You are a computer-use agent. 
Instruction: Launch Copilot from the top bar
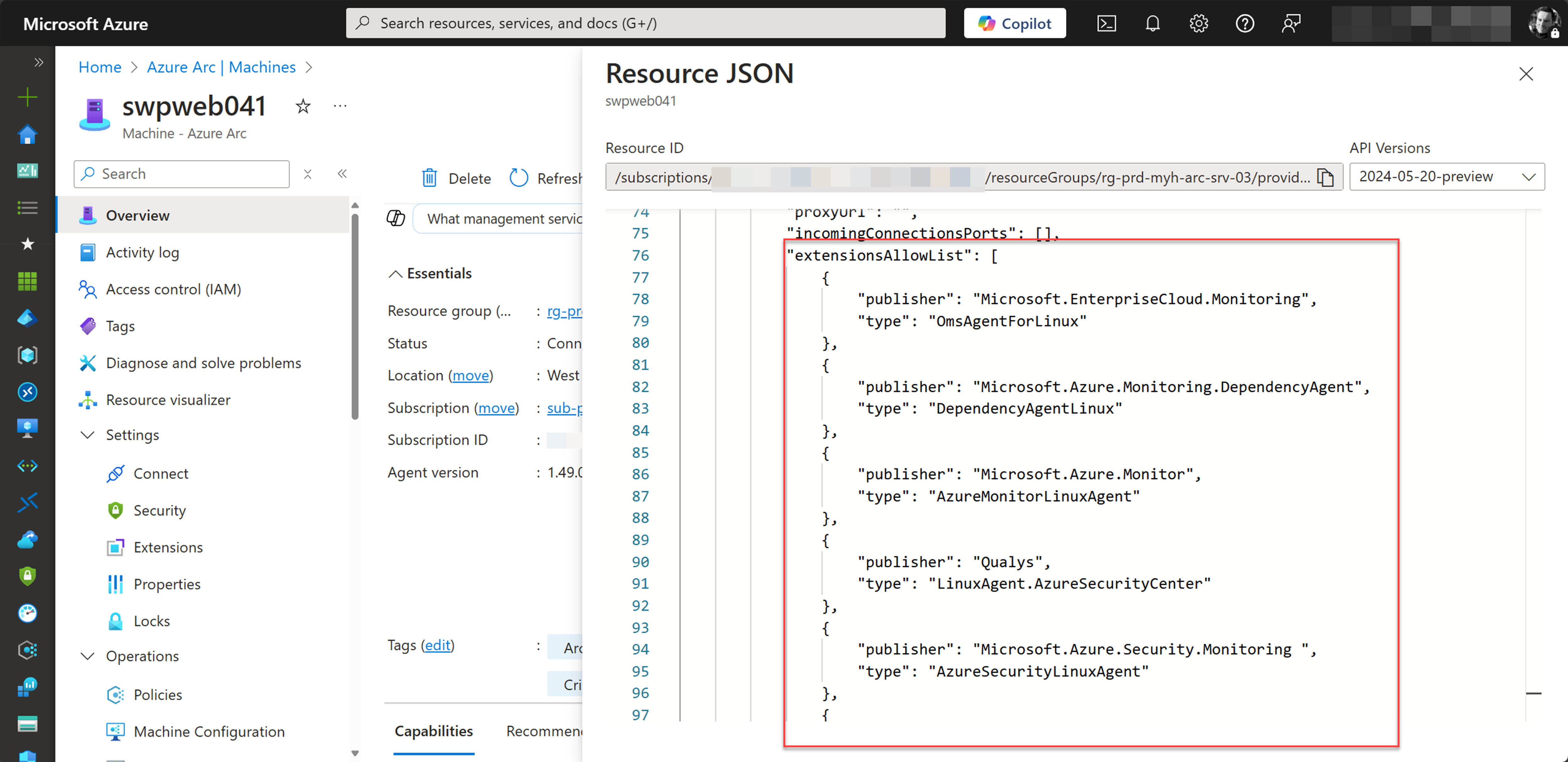[1014, 23]
